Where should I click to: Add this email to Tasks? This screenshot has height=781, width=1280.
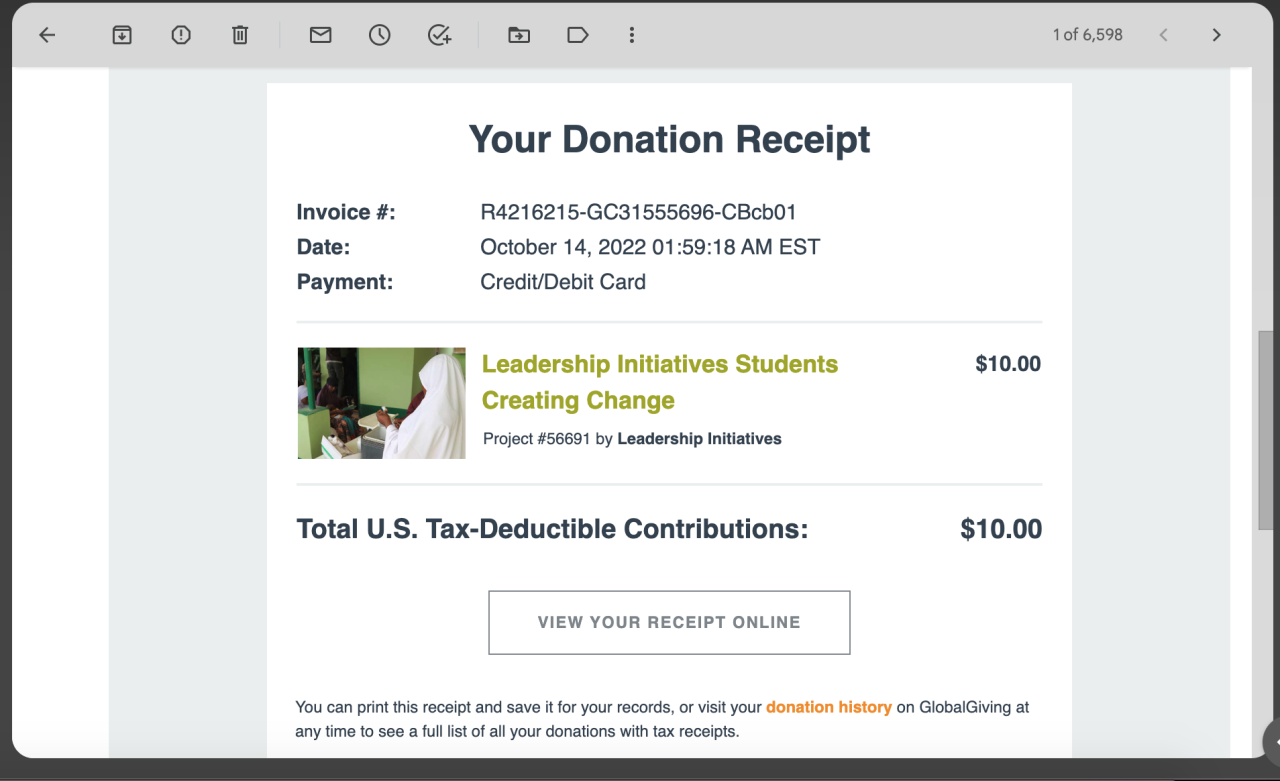[439, 35]
